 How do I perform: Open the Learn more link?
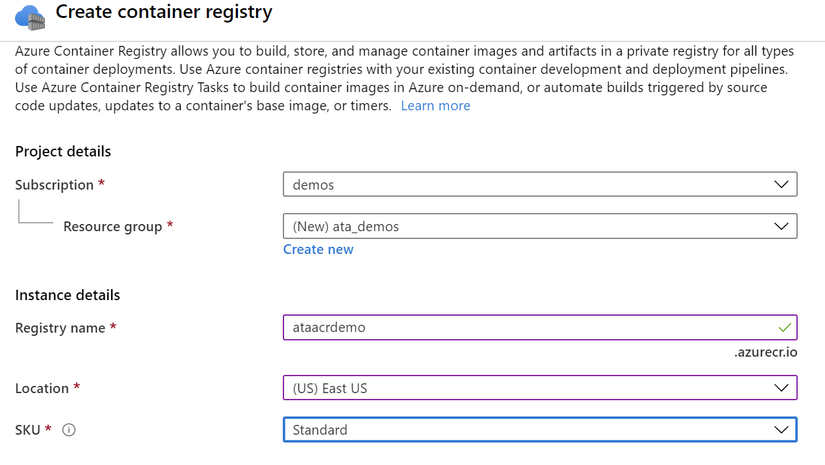coord(436,106)
